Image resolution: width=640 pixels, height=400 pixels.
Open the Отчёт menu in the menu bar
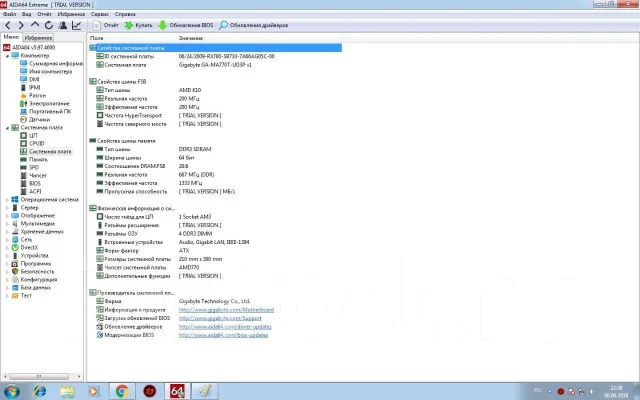(44, 14)
